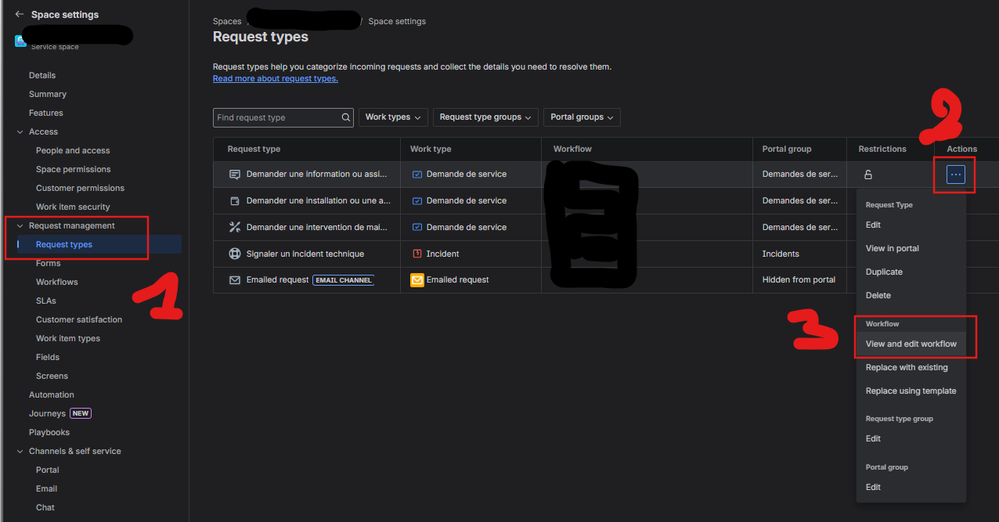Select View and edit workflow
The width and height of the screenshot is (999, 522).
tap(911, 344)
